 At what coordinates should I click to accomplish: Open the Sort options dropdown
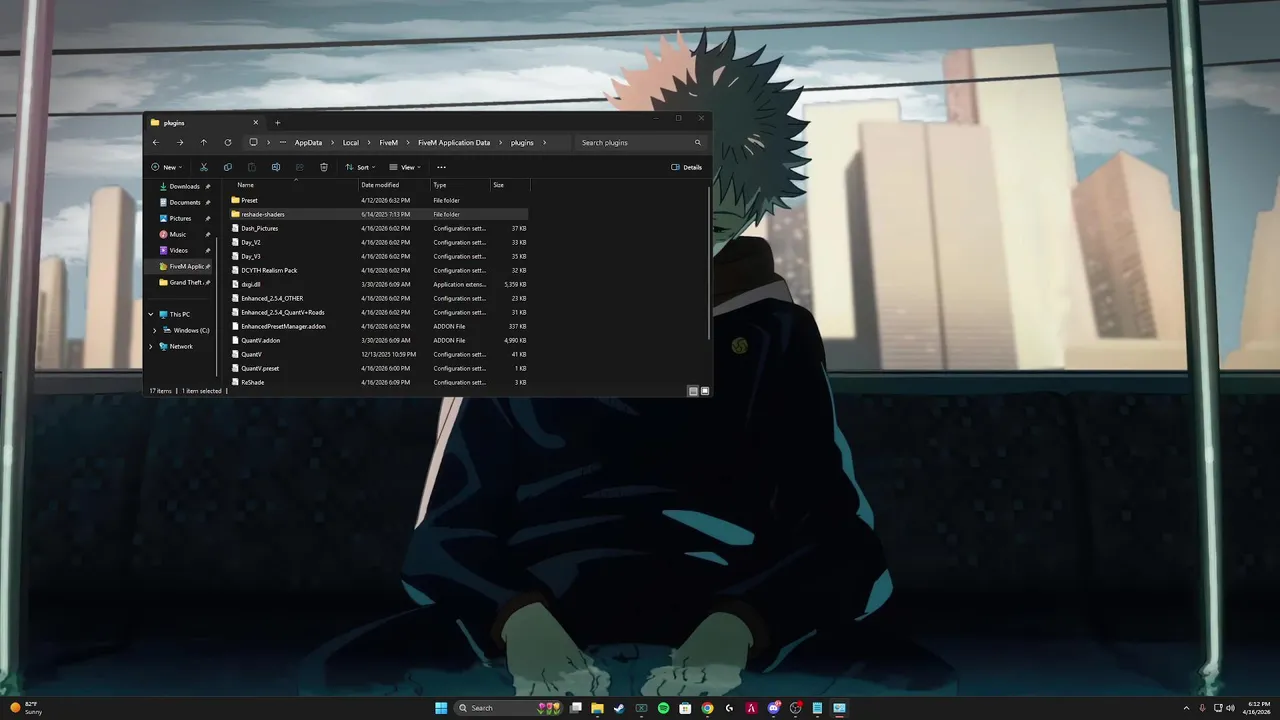click(360, 167)
